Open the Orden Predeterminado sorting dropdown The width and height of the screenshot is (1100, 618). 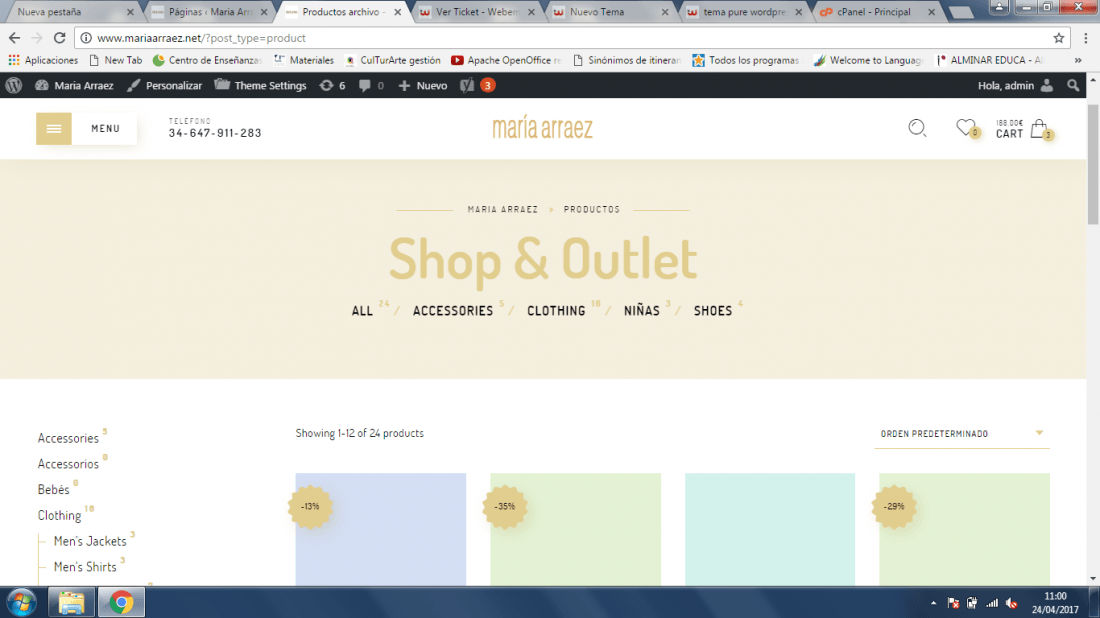[962, 434]
